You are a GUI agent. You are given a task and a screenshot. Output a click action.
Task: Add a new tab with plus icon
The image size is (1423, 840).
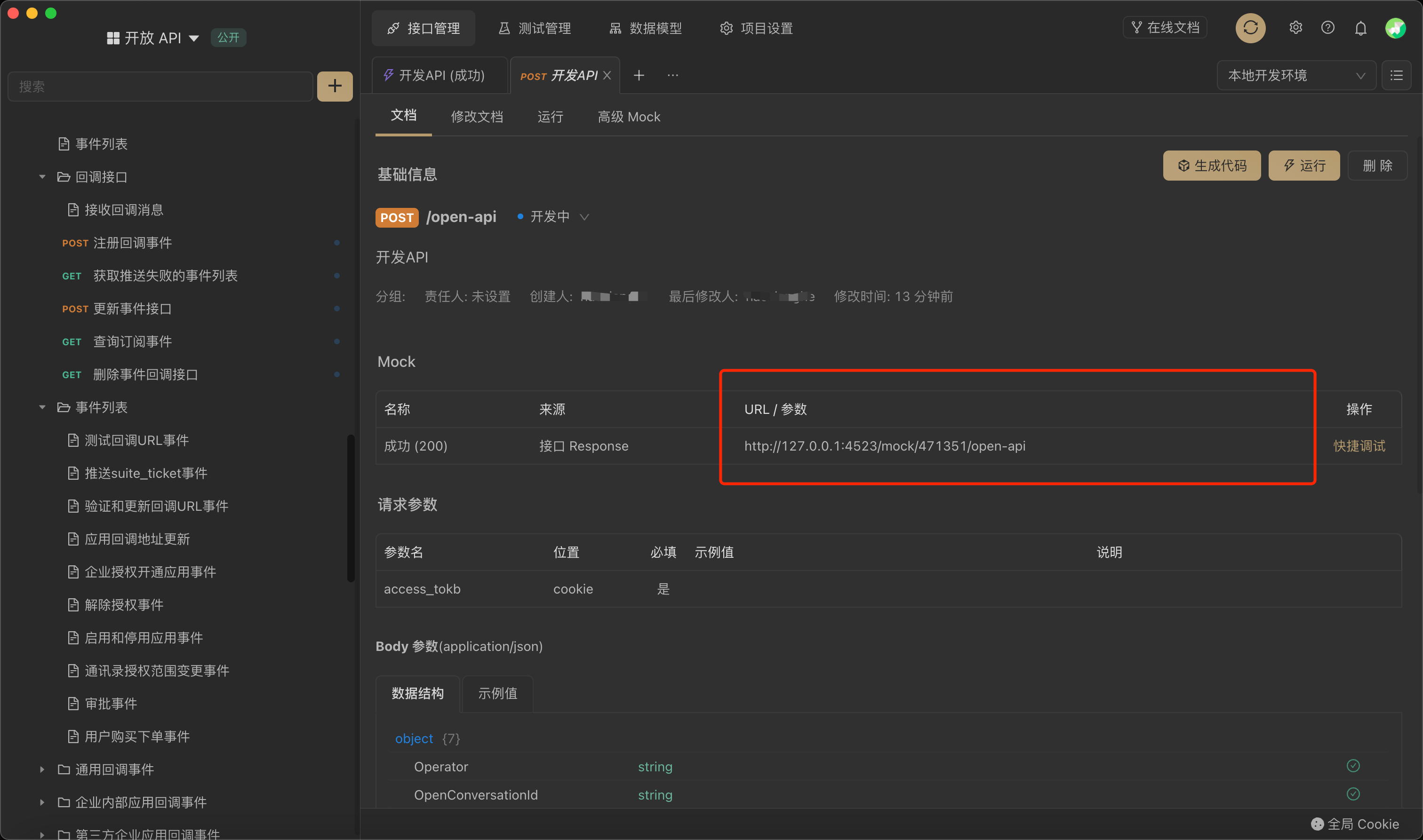point(639,75)
